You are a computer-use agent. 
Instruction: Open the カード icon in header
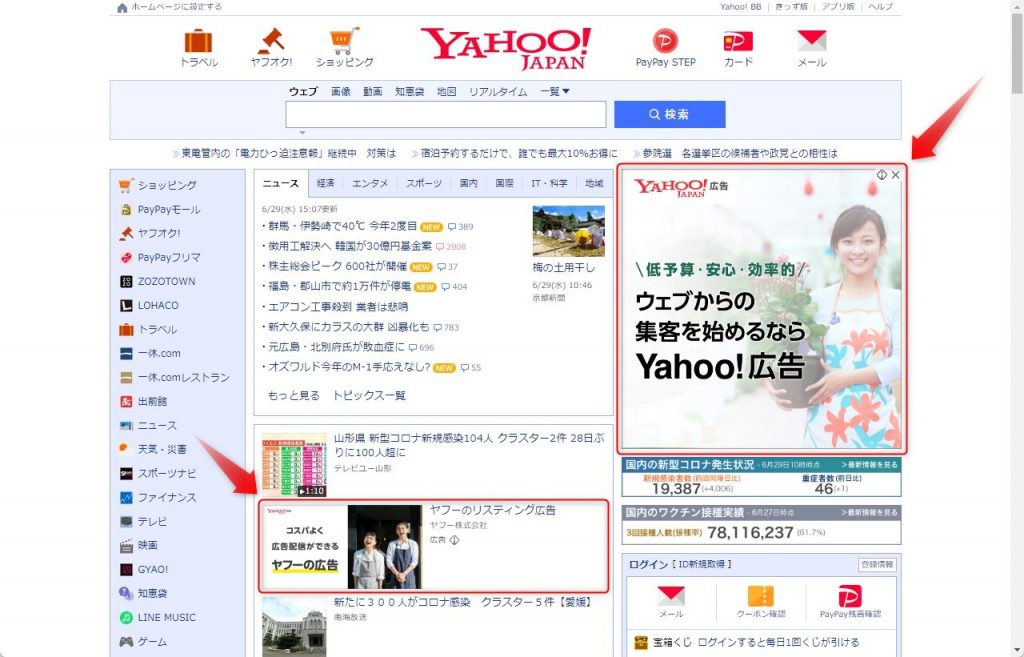pyautogui.click(x=738, y=41)
